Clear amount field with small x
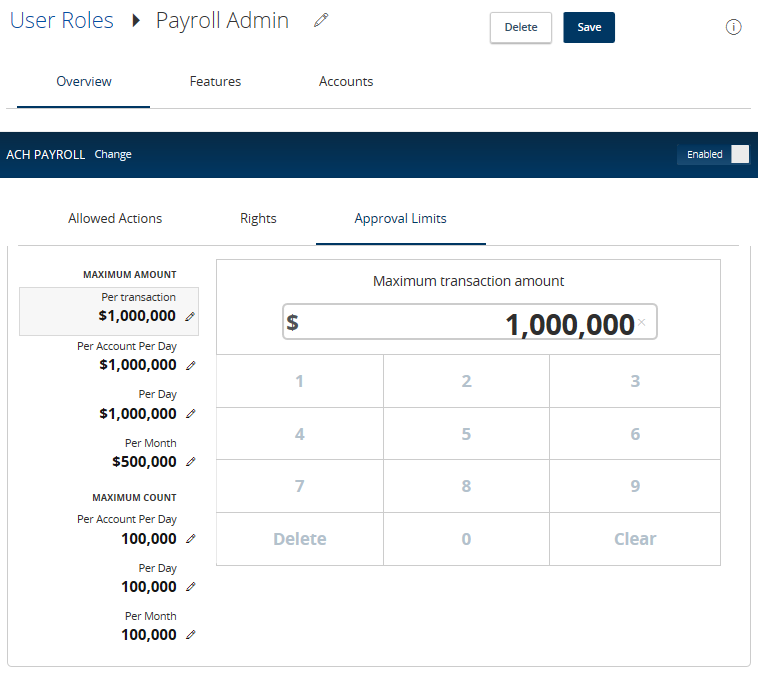 pos(641,322)
